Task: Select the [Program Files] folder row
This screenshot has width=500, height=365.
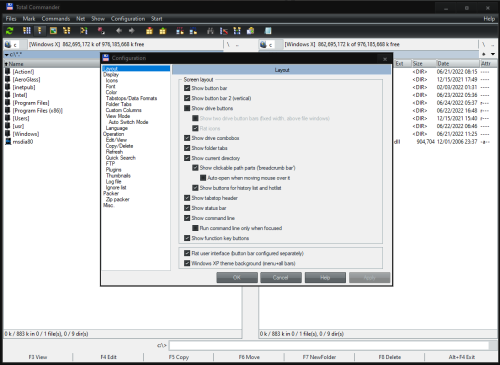Action: tap(31, 103)
